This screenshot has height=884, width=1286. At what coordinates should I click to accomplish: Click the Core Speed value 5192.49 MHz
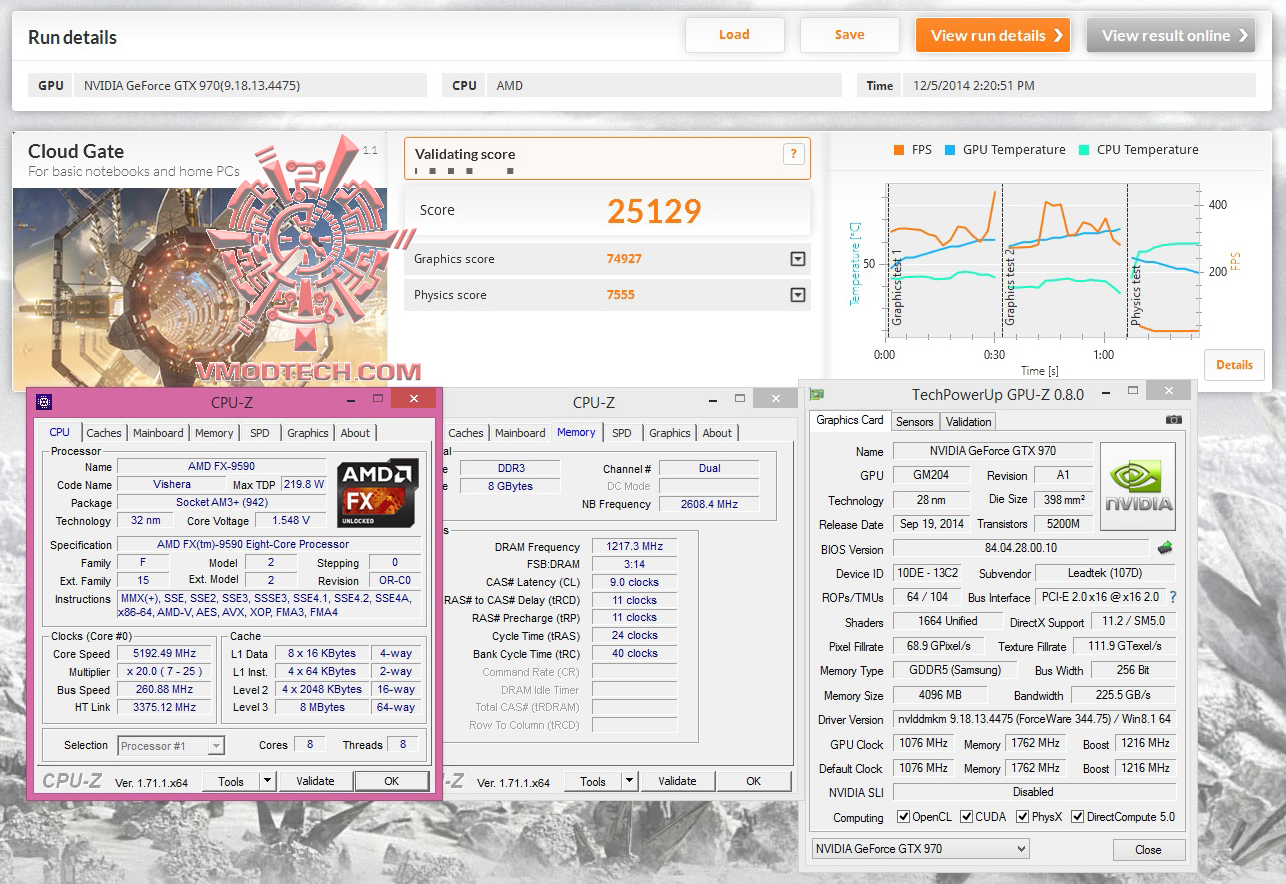(x=166, y=654)
